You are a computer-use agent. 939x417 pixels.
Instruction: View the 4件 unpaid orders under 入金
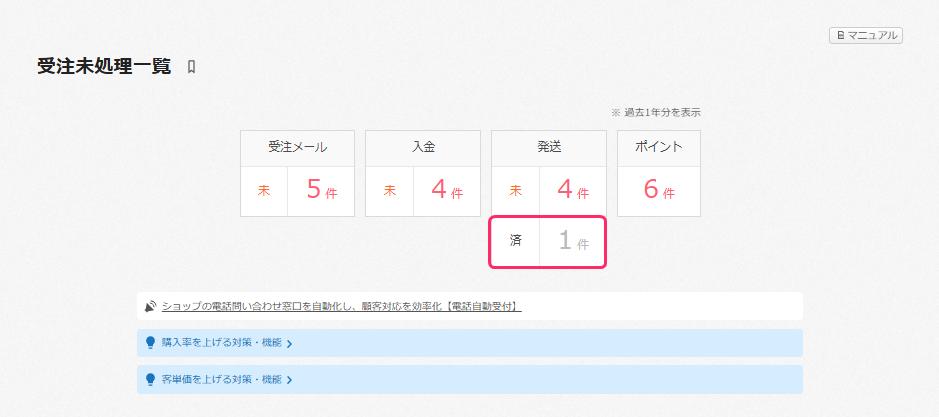[x=447, y=191]
